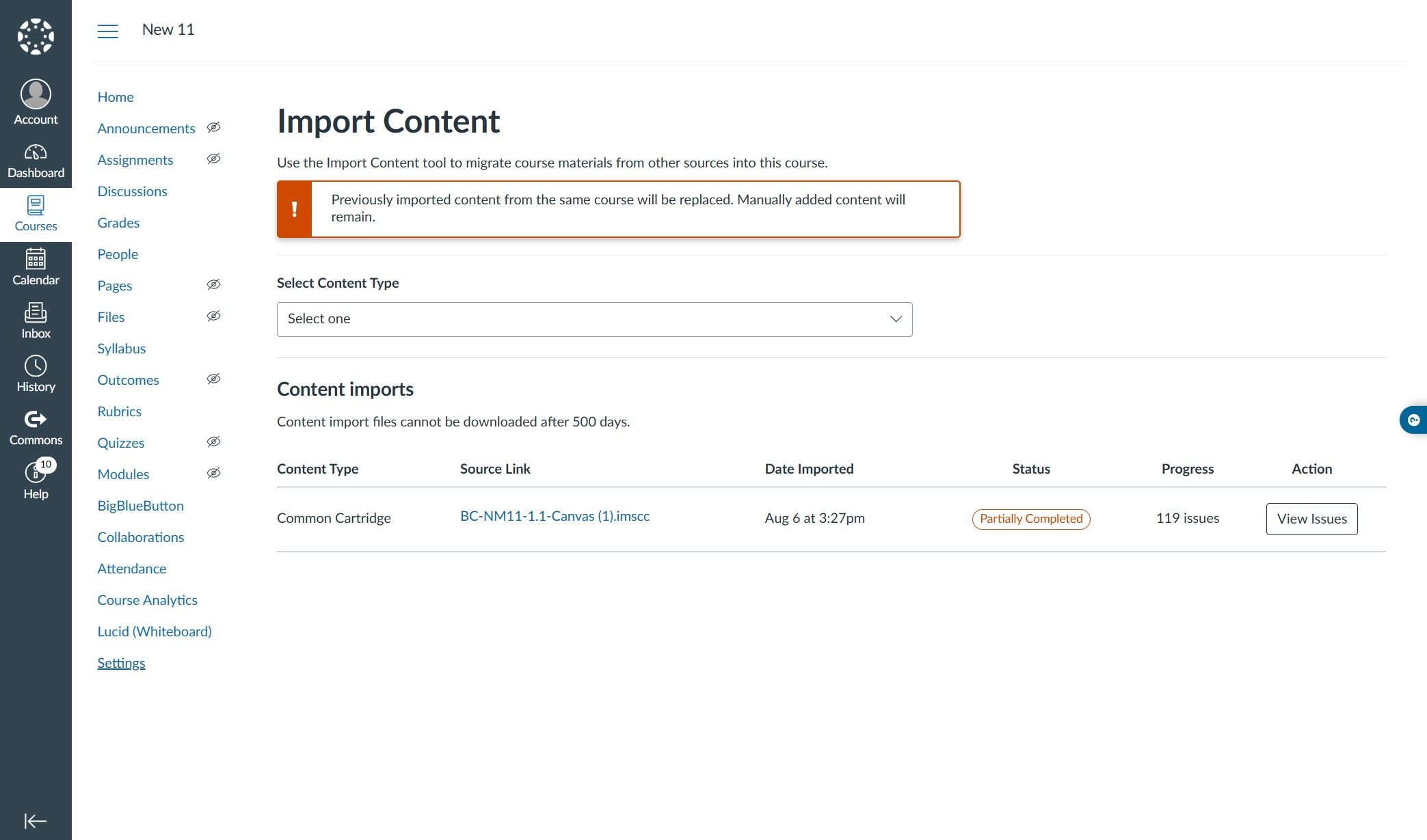Open Commons in global navigation
The height and width of the screenshot is (840, 1427).
click(x=36, y=428)
